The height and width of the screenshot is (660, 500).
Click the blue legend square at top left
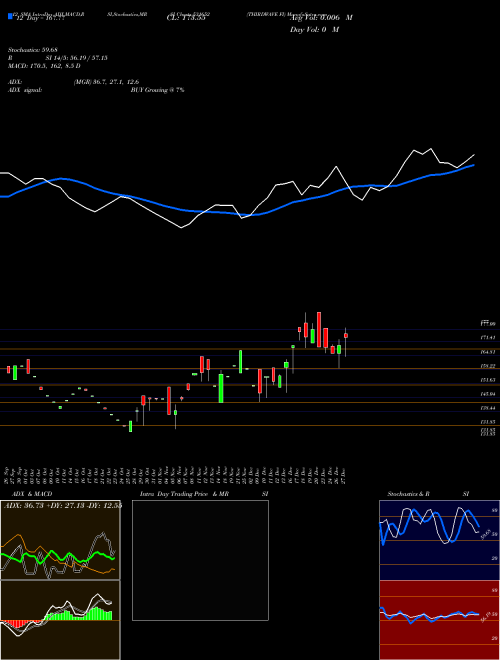[x=10, y=17]
